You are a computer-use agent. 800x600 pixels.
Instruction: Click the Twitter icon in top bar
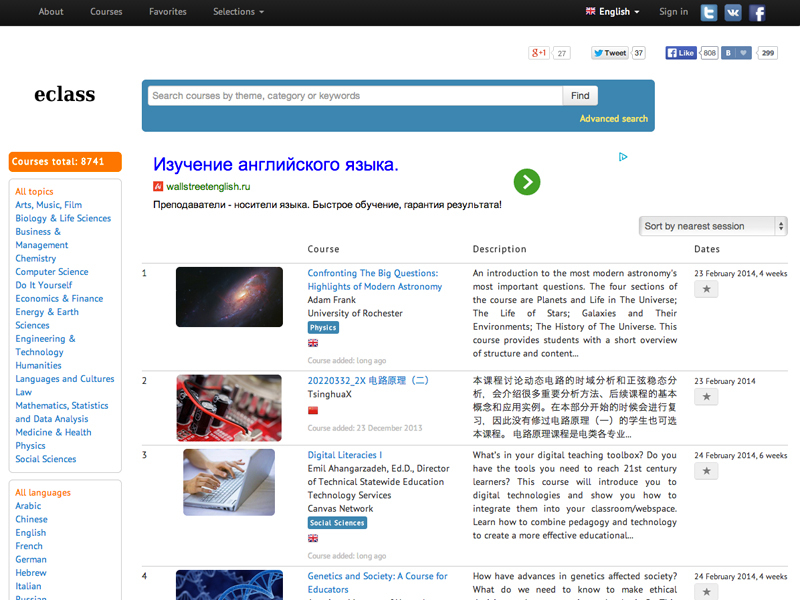709,13
